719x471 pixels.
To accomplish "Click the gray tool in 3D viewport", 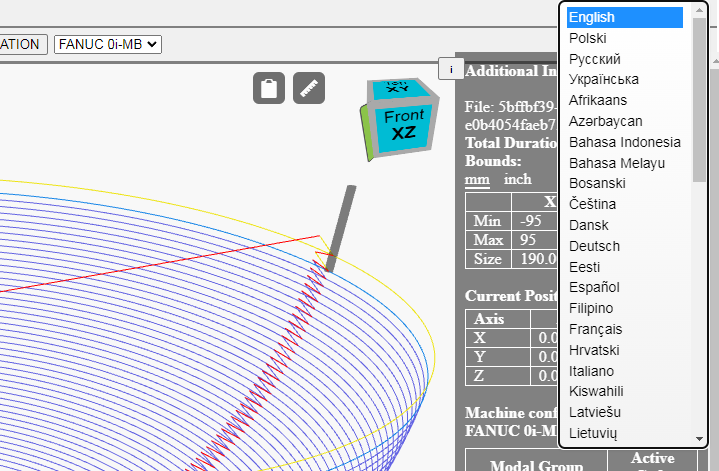I will click(341, 228).
